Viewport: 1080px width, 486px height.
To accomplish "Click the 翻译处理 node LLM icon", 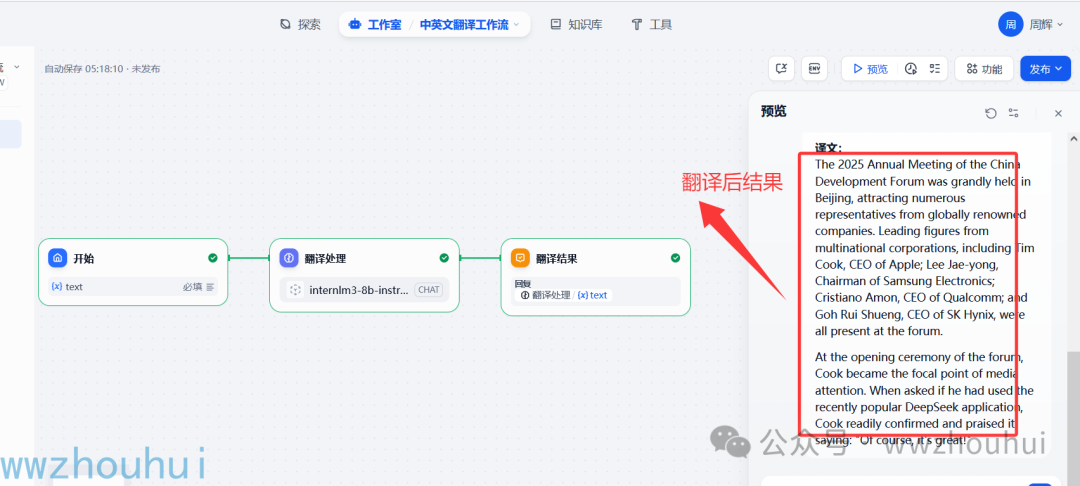I will pyautogui.click(x=289, y=259).
